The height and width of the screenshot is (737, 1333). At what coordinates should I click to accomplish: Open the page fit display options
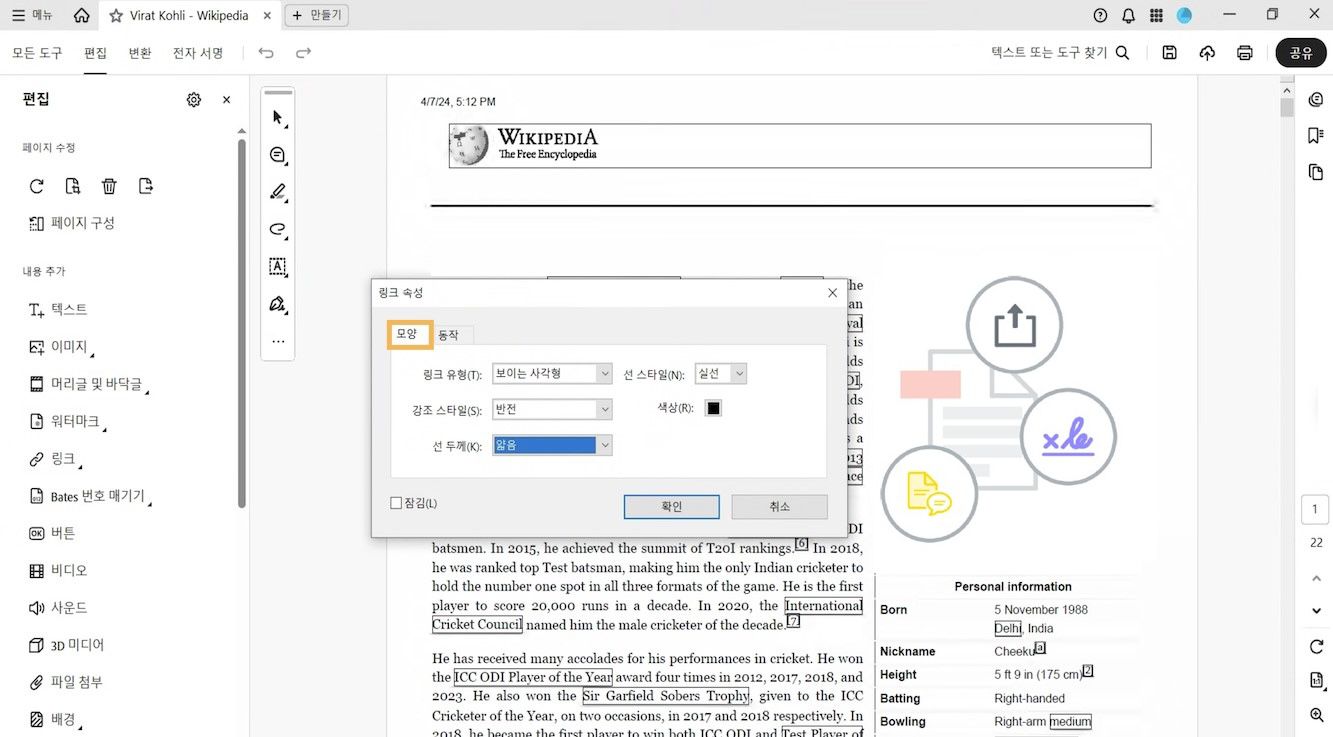pos(1316,681)
